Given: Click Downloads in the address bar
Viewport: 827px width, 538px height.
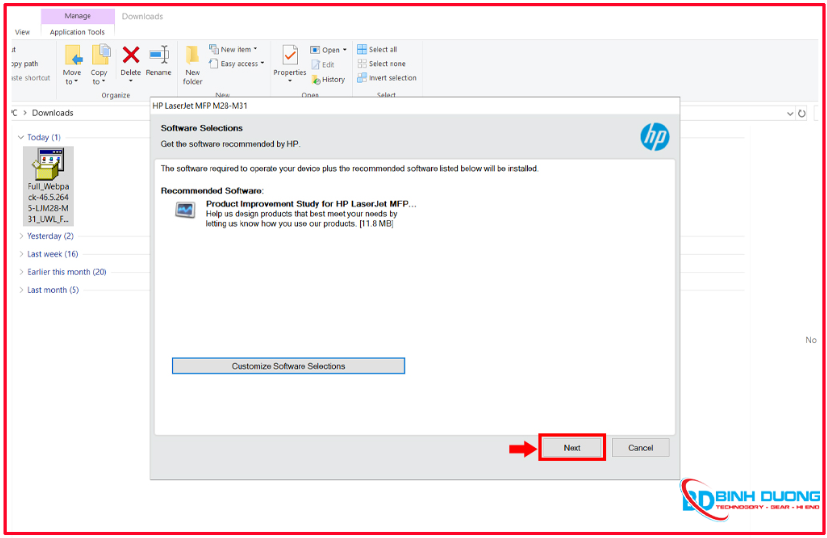Looking at the screenshot, I should pyautogui.click(x=52, y=112).
